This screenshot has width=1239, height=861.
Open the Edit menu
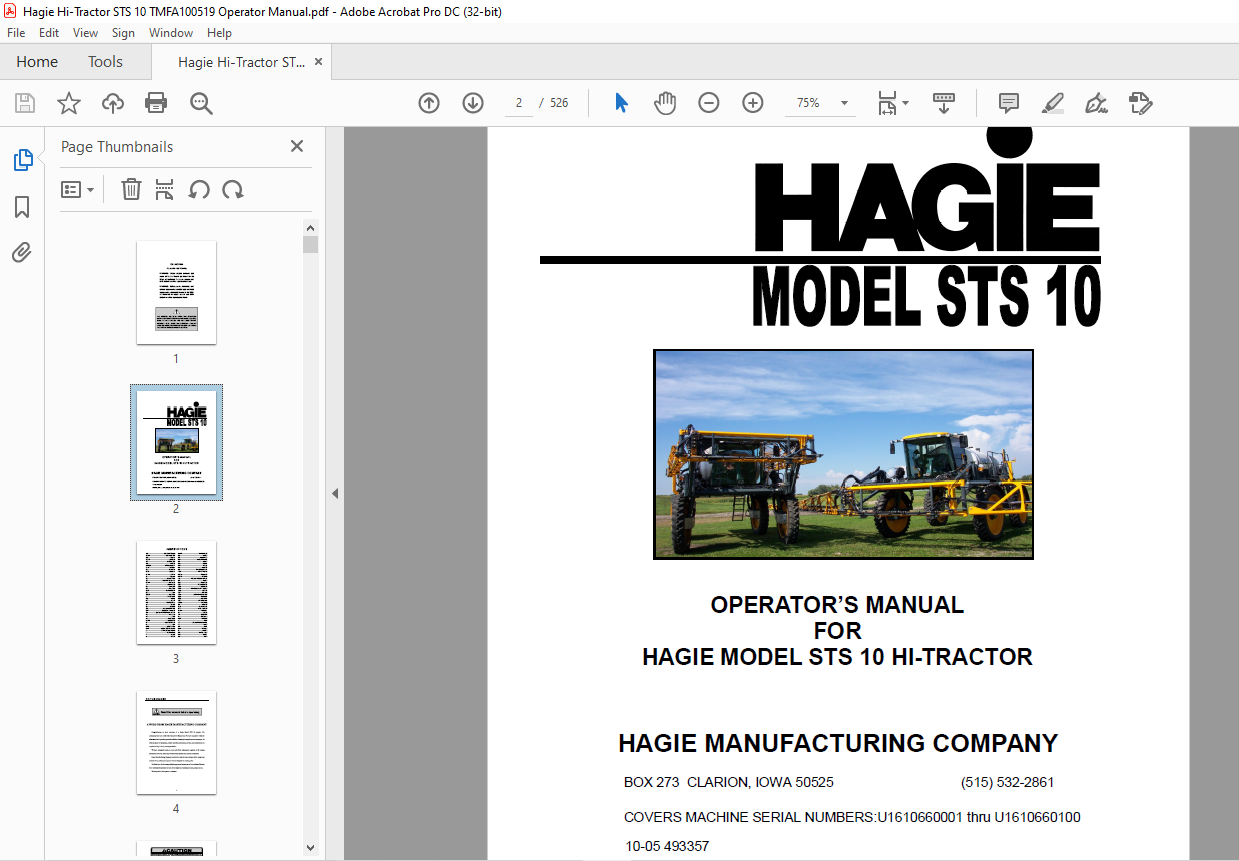pos(49,33)
